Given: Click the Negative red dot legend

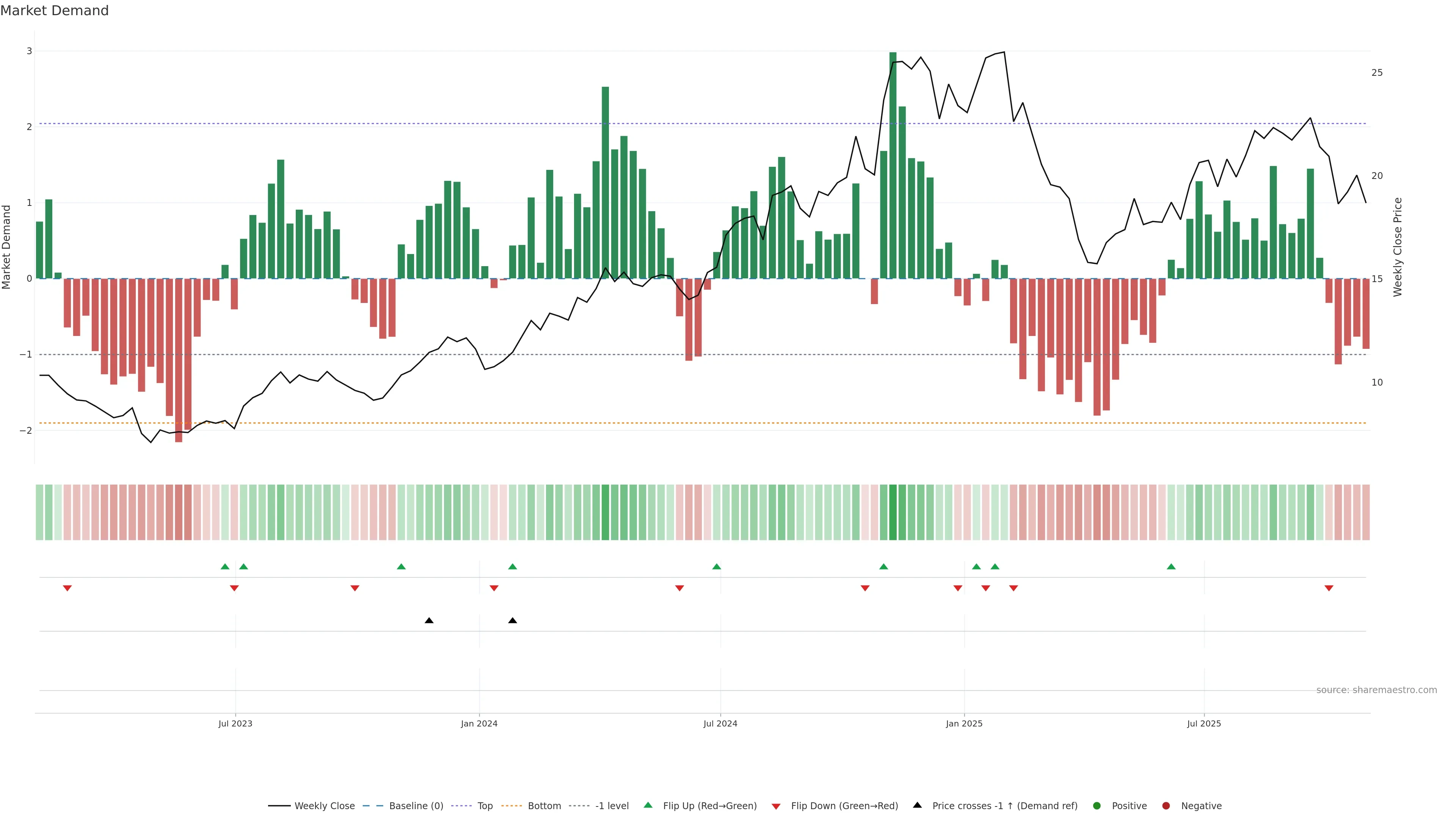Looking at the screenshot, I should point(1166,805).
